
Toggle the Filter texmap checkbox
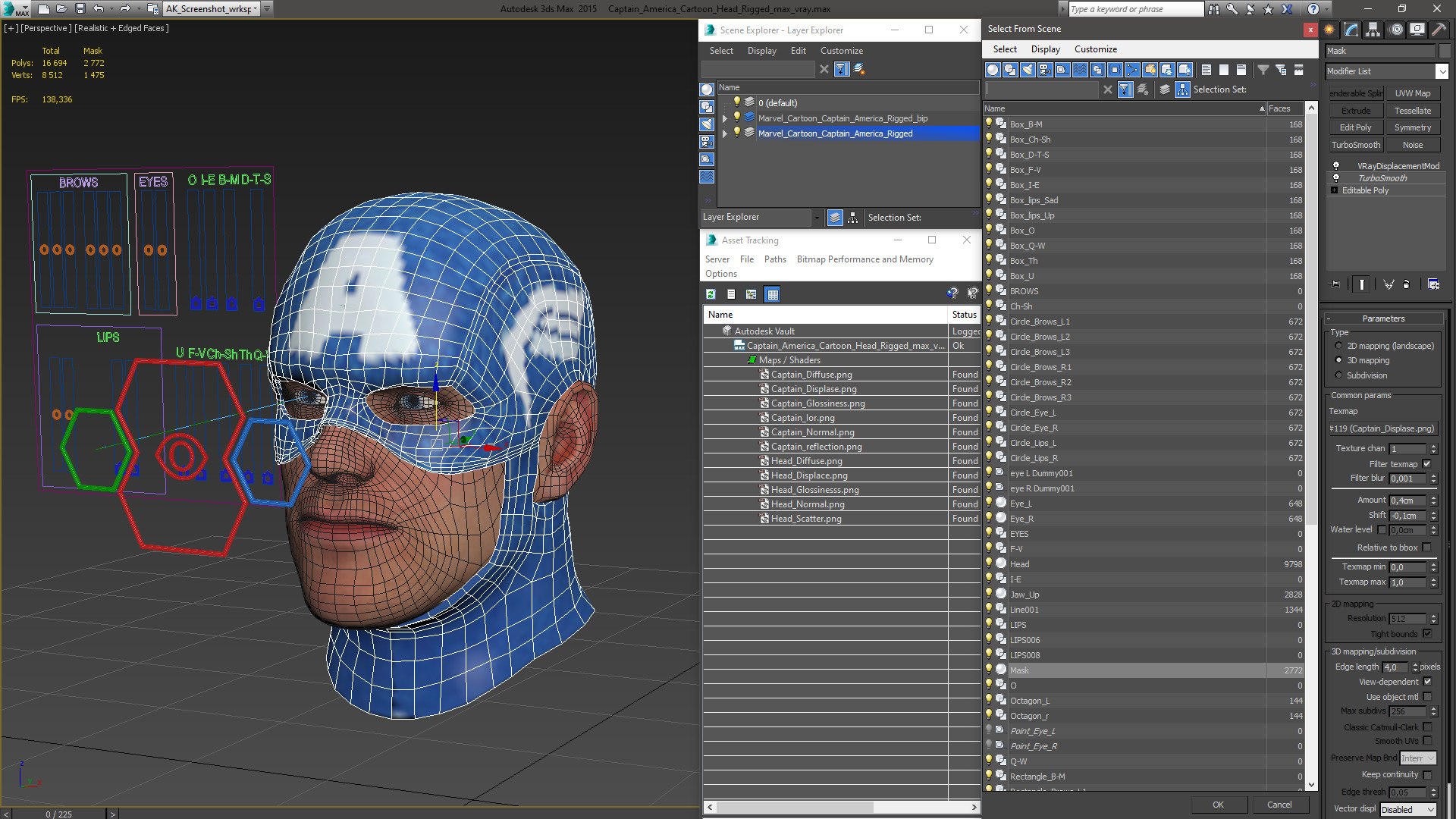1426,464
